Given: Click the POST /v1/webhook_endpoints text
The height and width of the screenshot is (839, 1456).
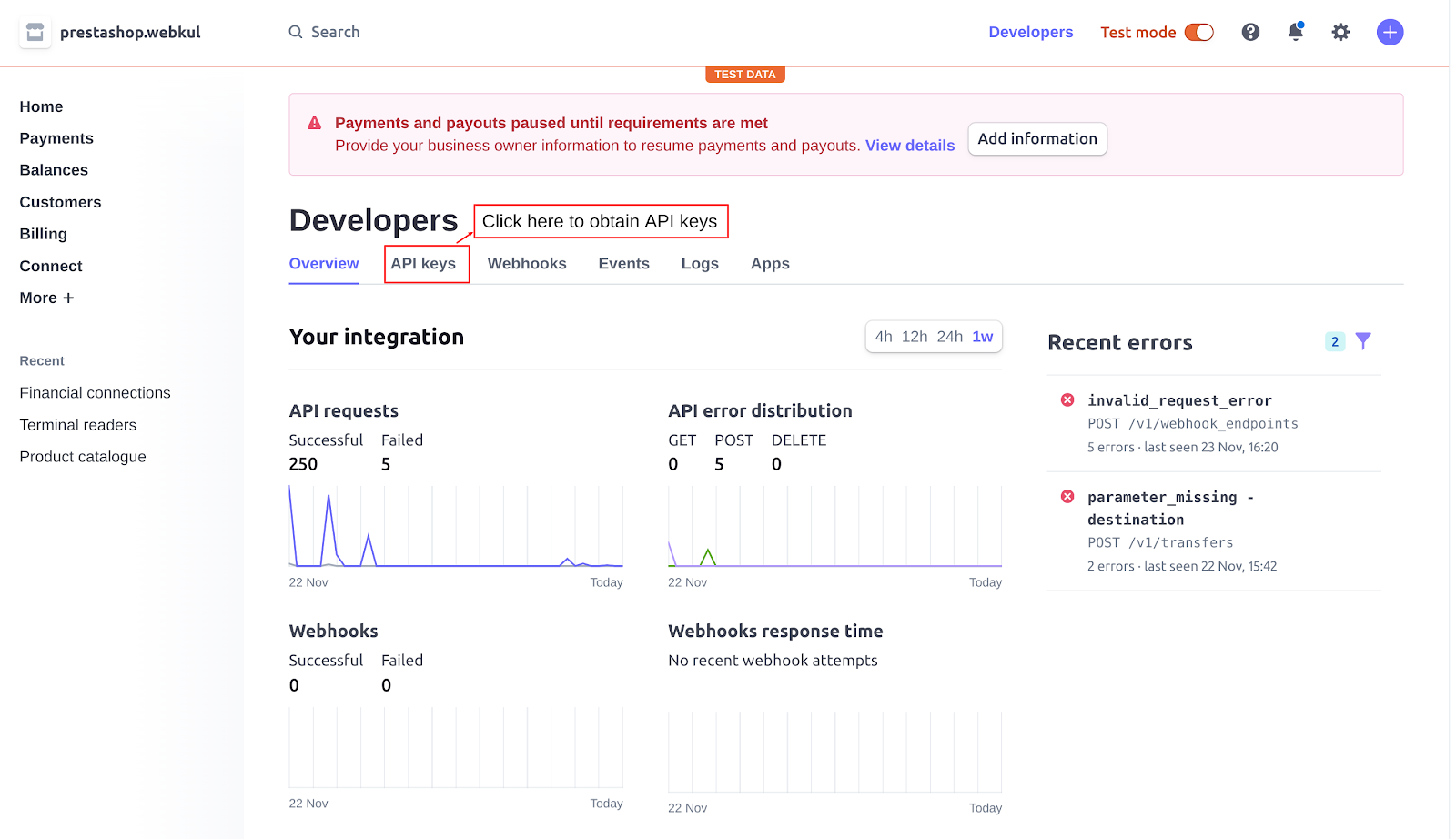Looking at the screenshot, I should tap(1193, 424).
